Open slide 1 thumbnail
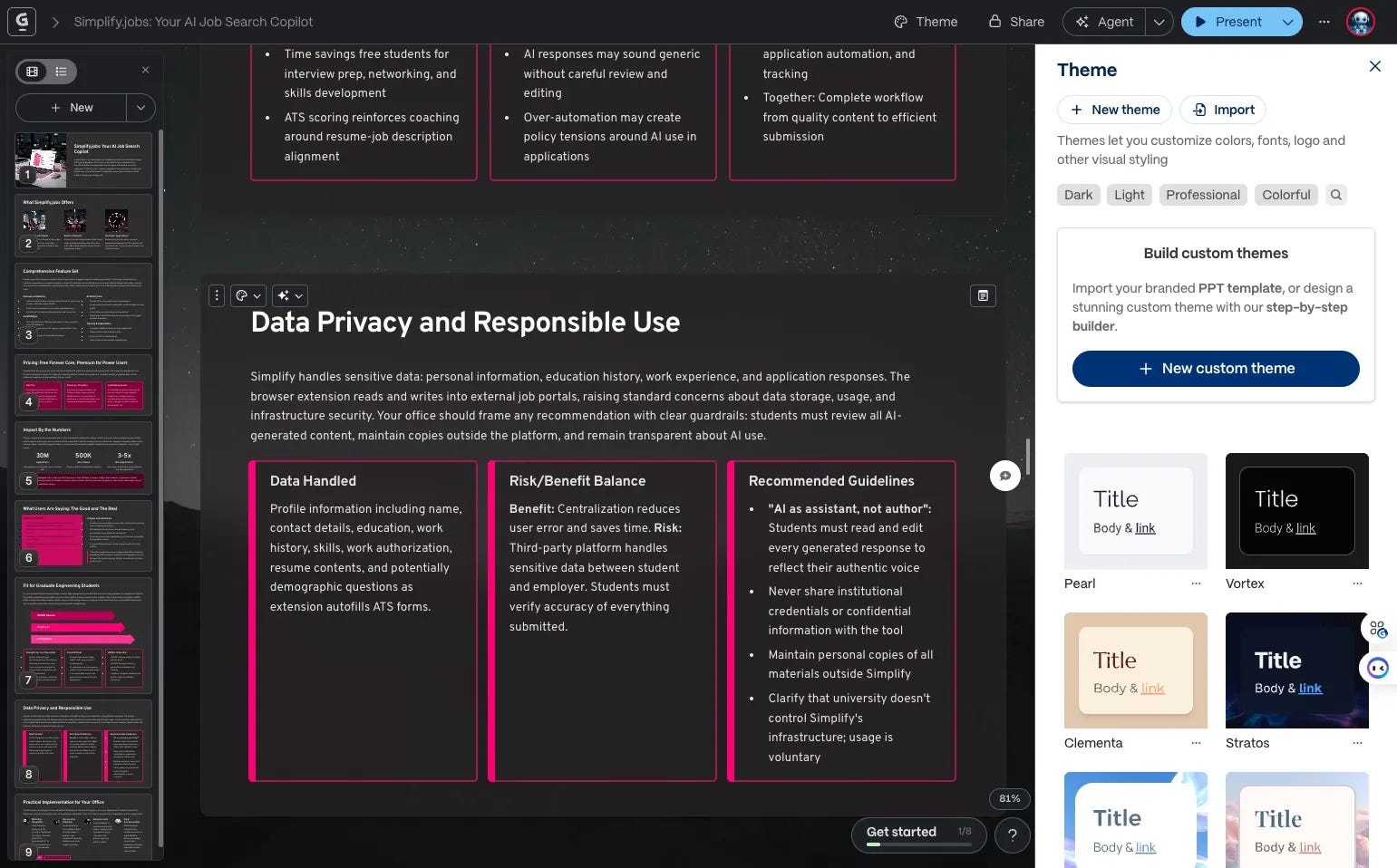This screenshot has height=868, width=1397. coord(83,160)
